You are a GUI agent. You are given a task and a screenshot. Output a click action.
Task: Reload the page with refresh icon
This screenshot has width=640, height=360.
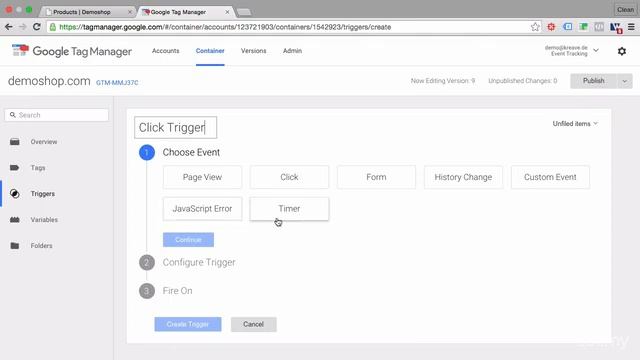pos(36,27)
